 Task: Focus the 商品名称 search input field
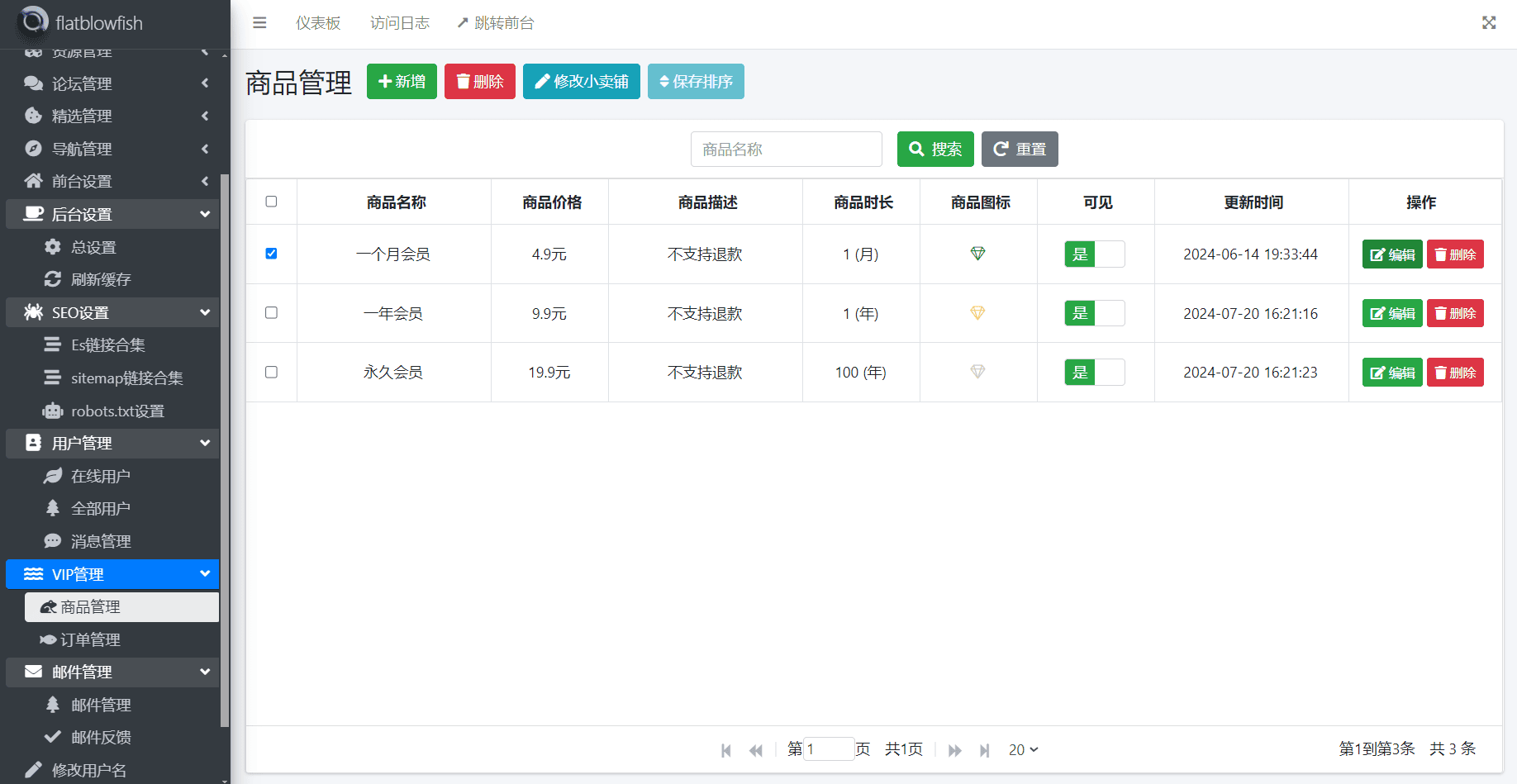787,149
